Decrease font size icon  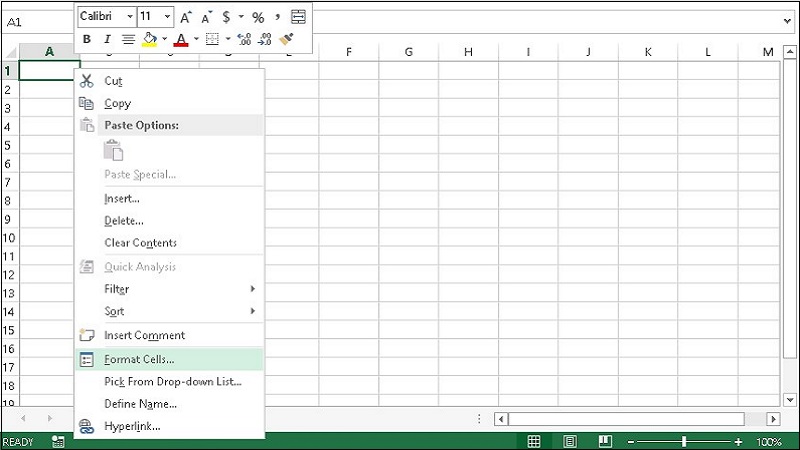pos(206,17)
